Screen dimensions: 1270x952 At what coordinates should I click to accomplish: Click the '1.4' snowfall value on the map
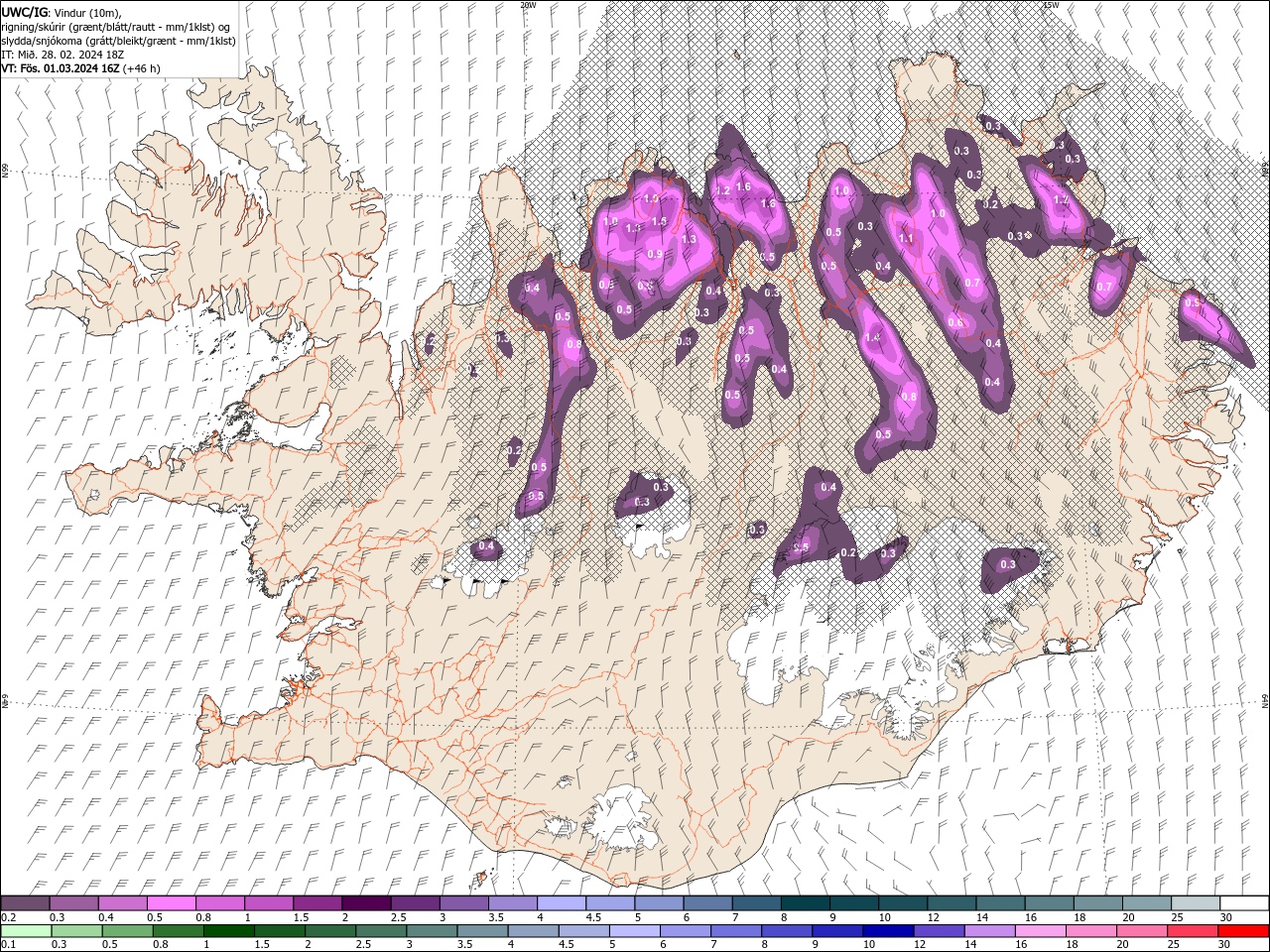point(873,338)
